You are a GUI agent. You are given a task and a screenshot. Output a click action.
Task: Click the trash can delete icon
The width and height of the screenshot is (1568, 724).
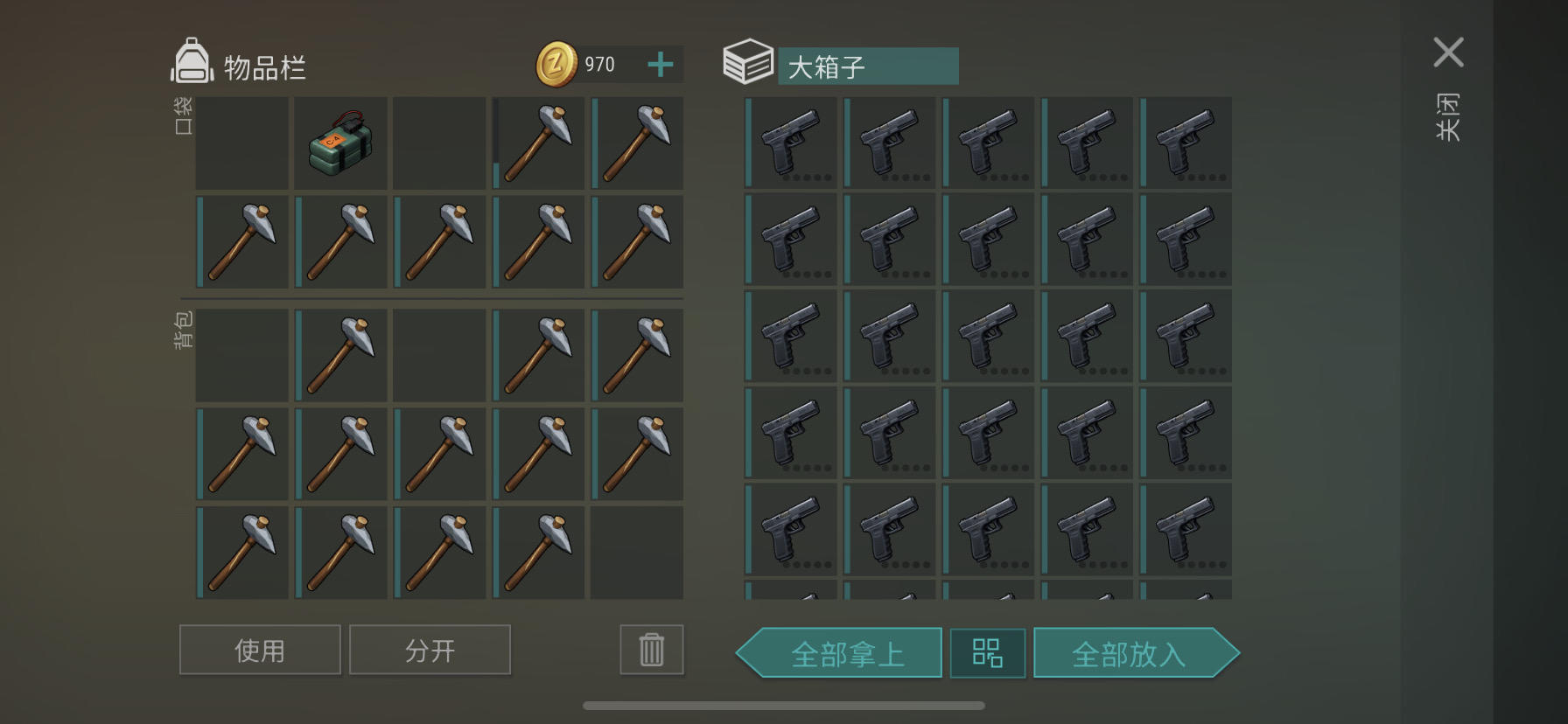click(652, 650)
